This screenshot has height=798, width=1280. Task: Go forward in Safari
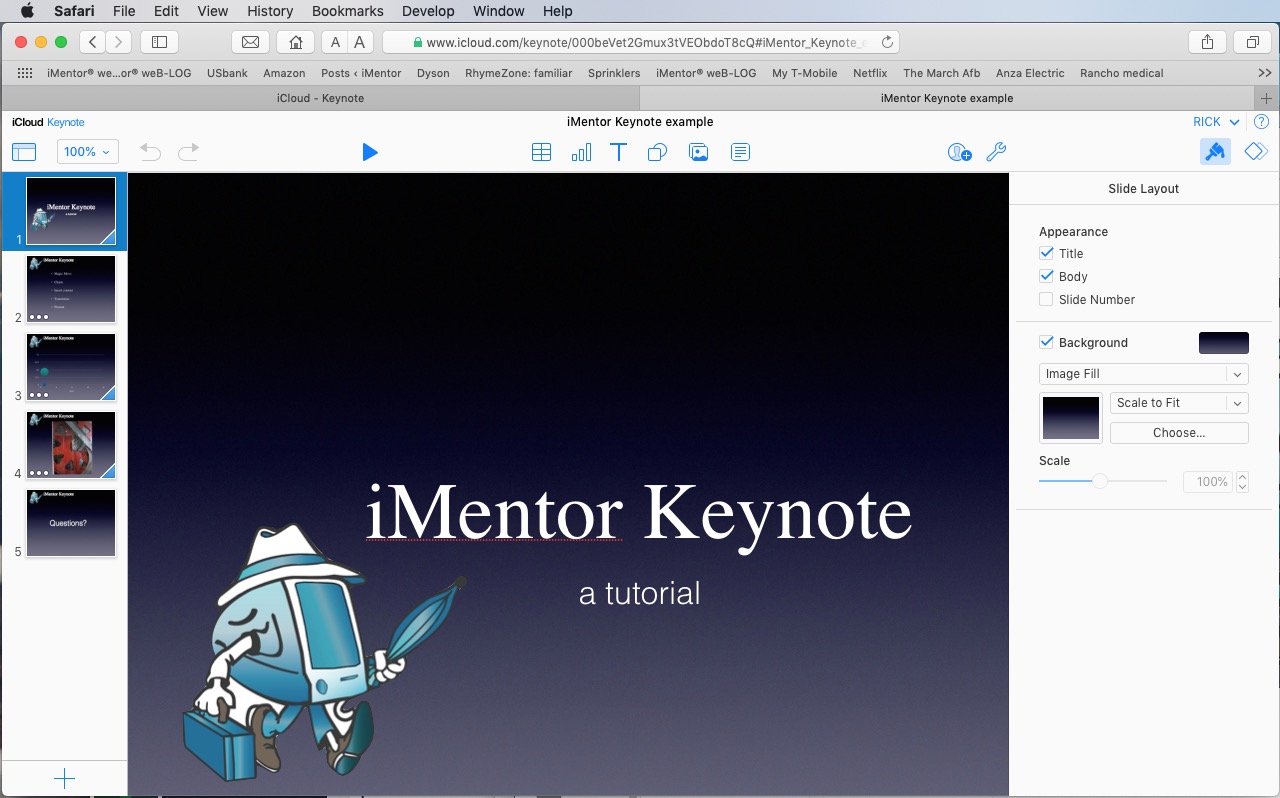tap(119, 42)
